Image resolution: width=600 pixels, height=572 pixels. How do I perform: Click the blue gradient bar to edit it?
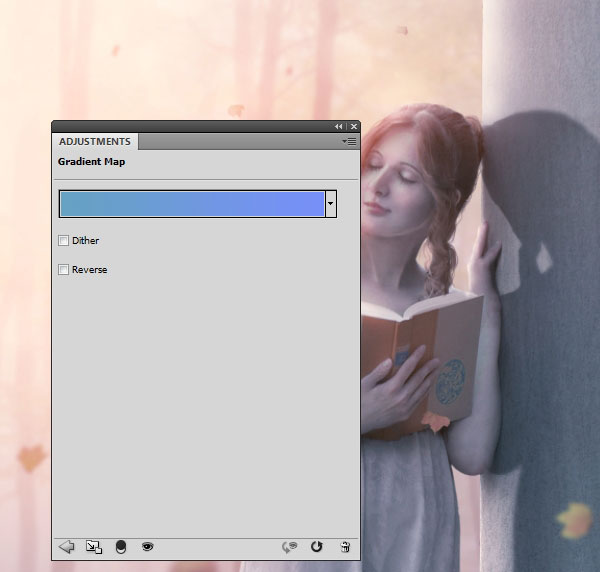pyautogui.click(x=192, y=204)
